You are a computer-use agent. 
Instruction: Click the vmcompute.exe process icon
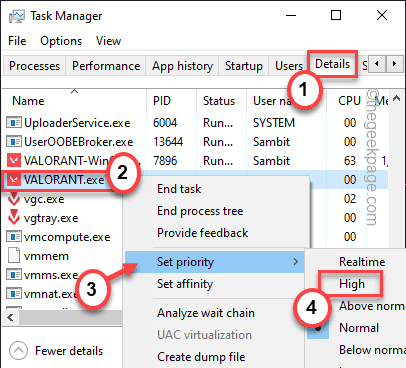[x=14, y=237]
